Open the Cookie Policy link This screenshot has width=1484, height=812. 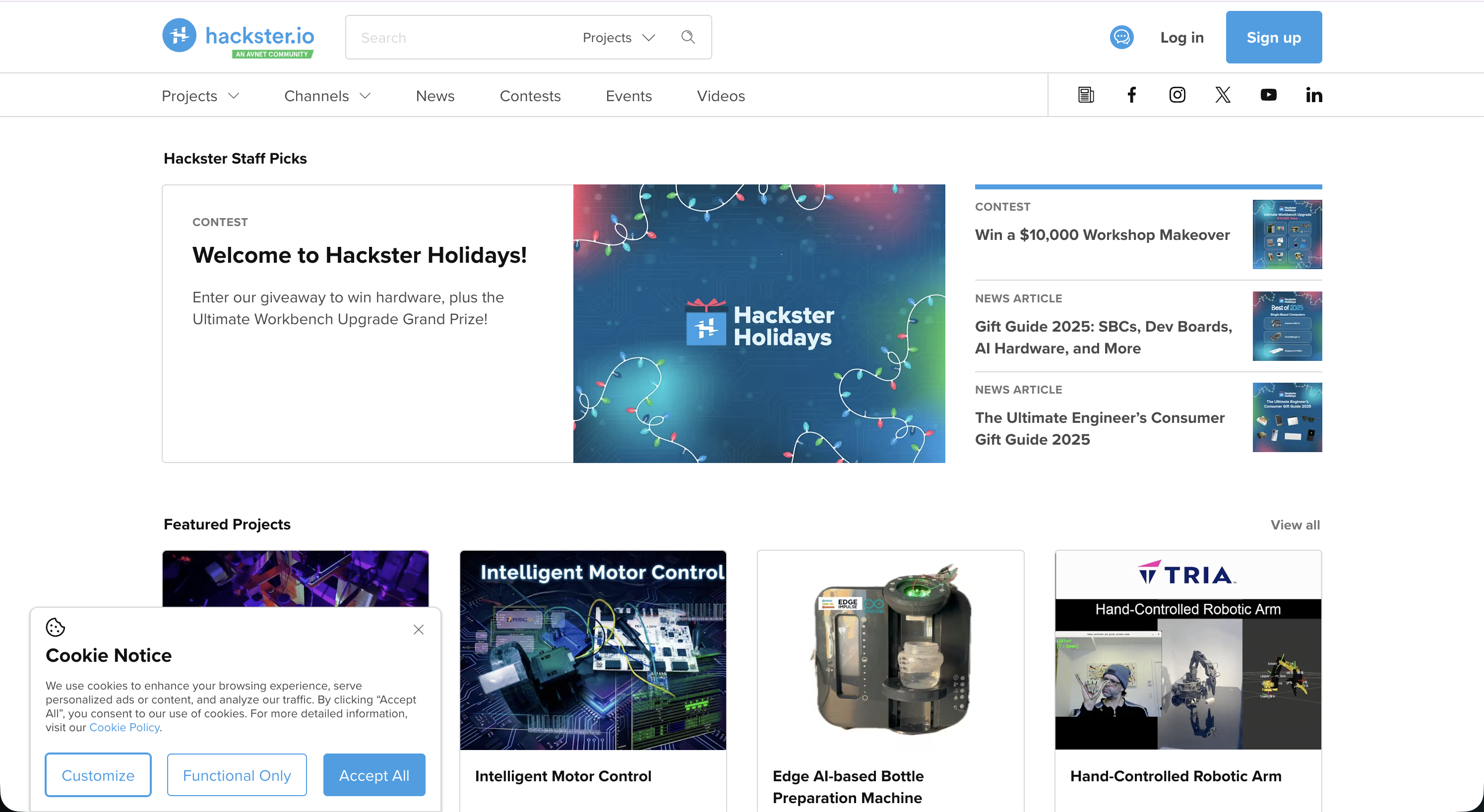click(x=124, y=727)
